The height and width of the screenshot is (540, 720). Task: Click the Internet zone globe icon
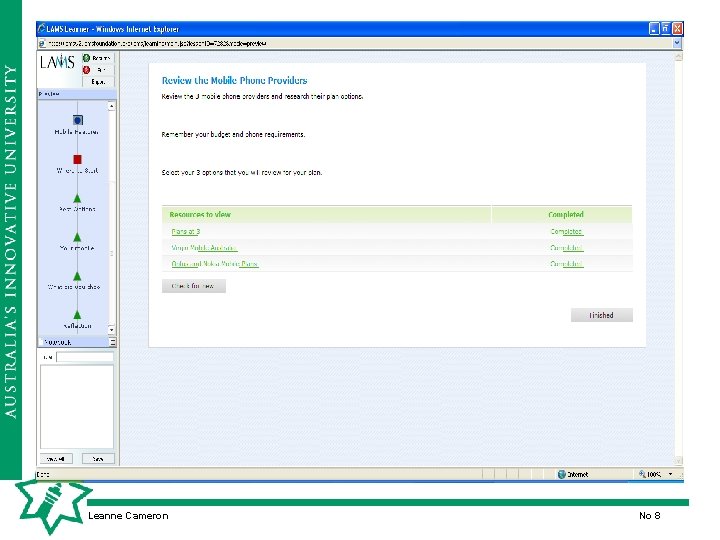pos(561,474)
